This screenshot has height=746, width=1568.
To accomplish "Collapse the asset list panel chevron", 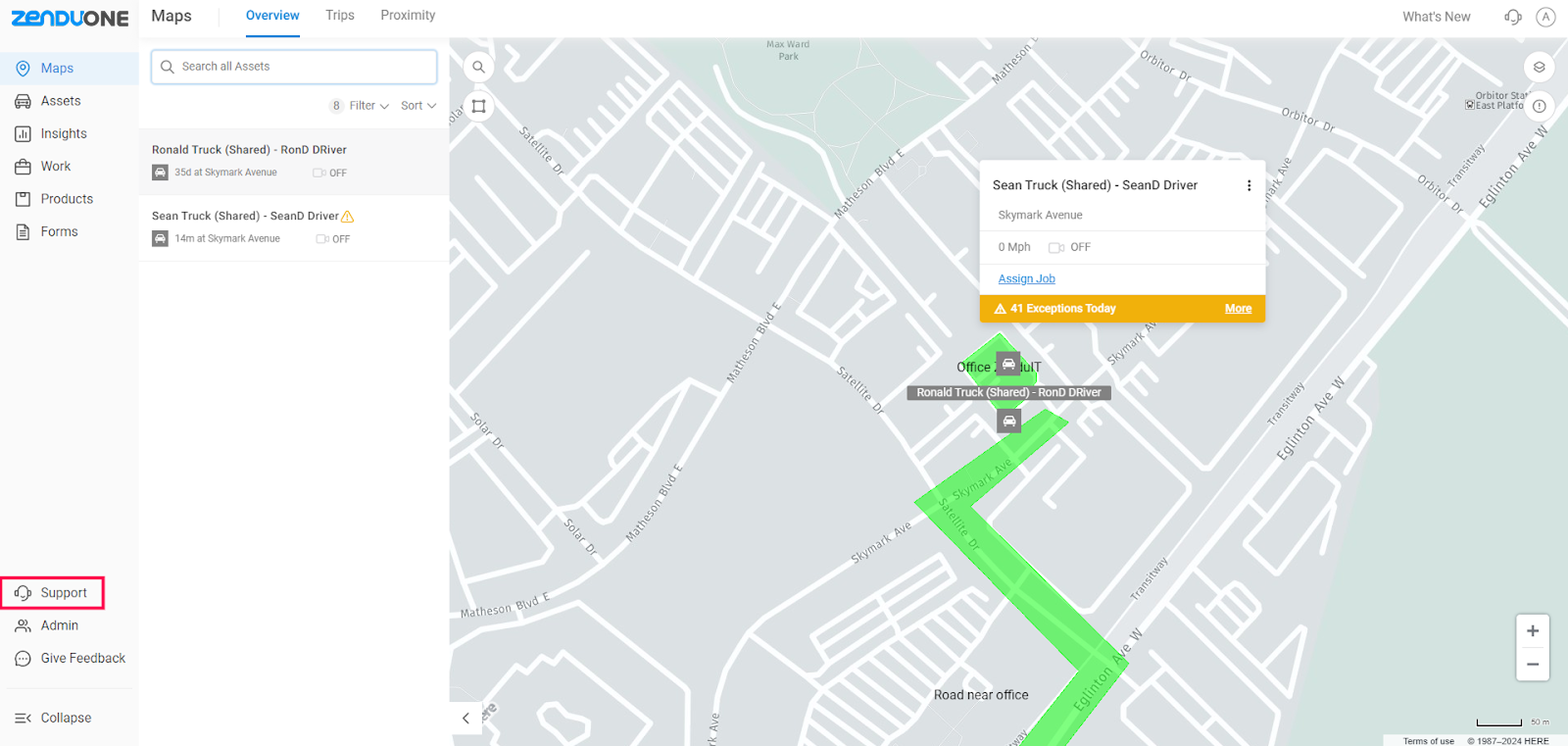I will (465, 718).
